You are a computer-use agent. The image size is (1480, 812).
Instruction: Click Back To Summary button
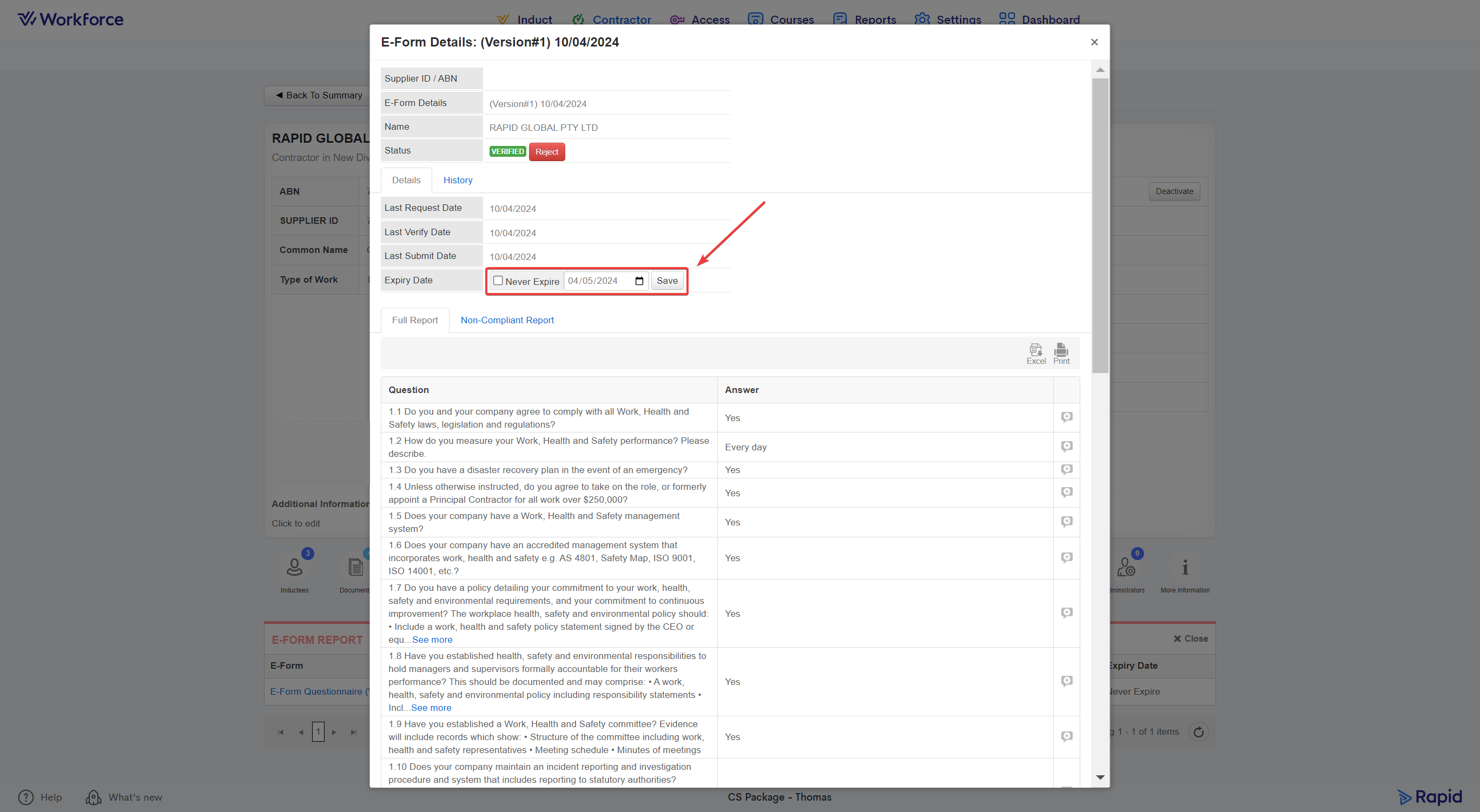pos(319,95)
